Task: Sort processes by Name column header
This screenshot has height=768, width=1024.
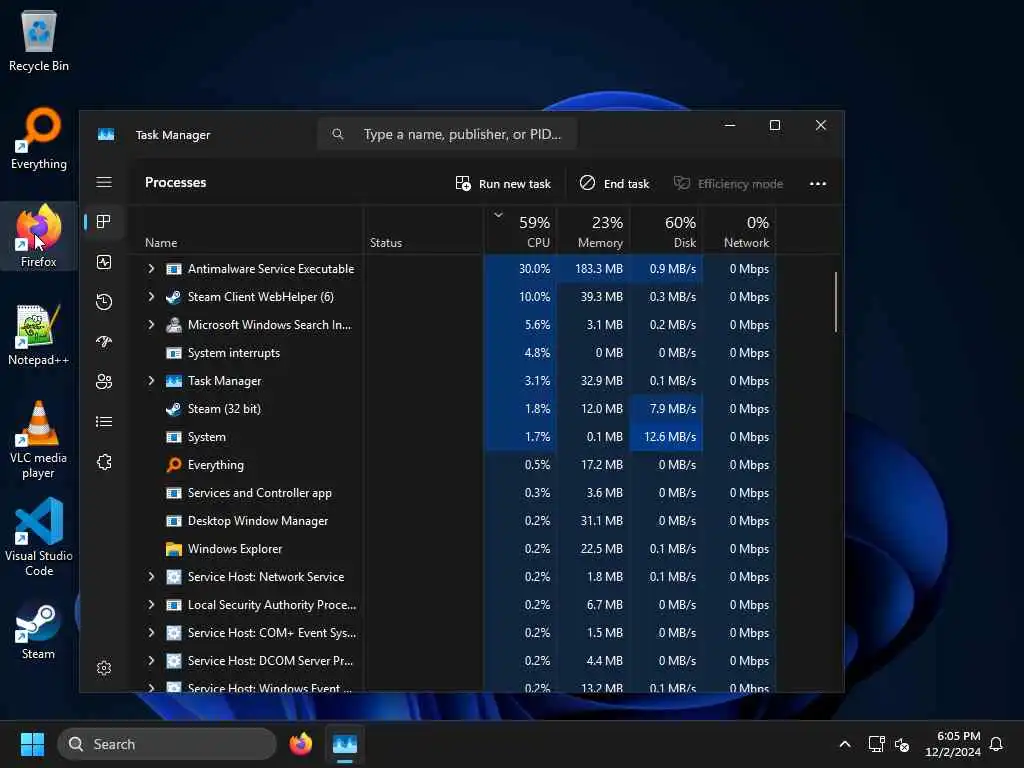Action: click(247, 231)
